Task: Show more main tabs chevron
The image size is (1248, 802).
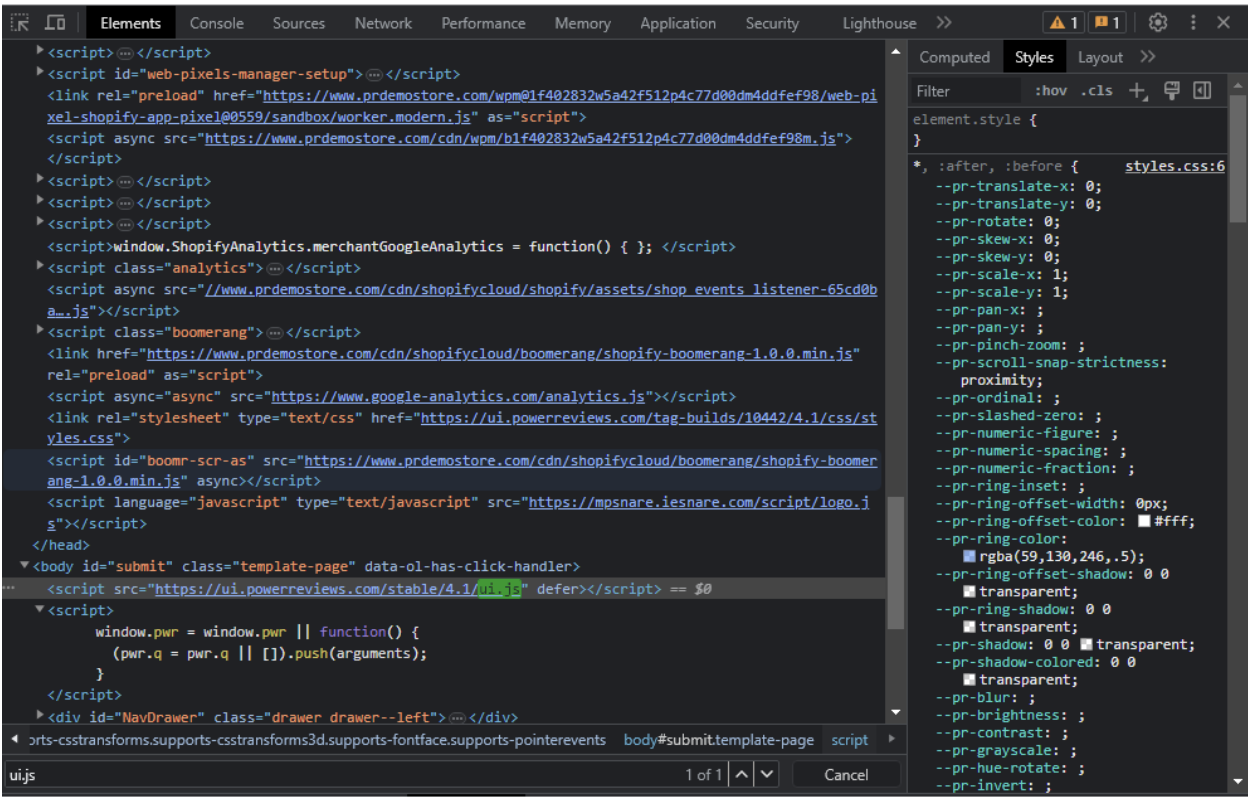Action: (x=944, y=22)
